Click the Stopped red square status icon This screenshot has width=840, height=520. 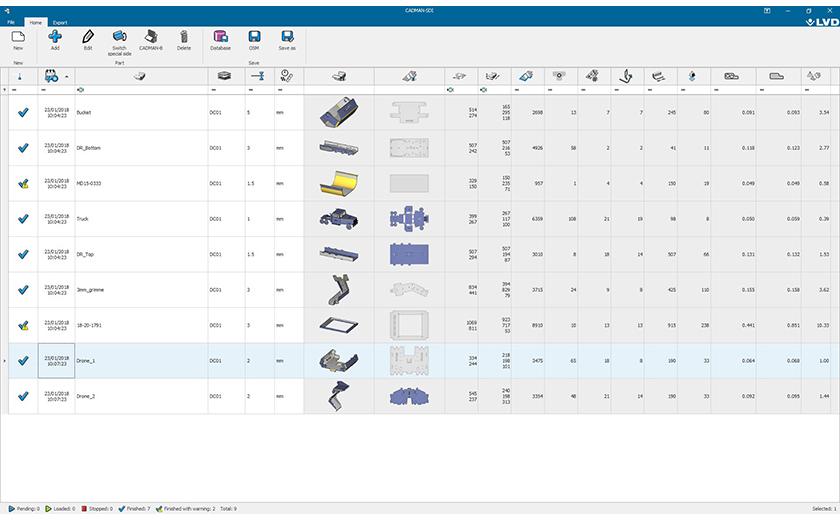click(84, 509)
